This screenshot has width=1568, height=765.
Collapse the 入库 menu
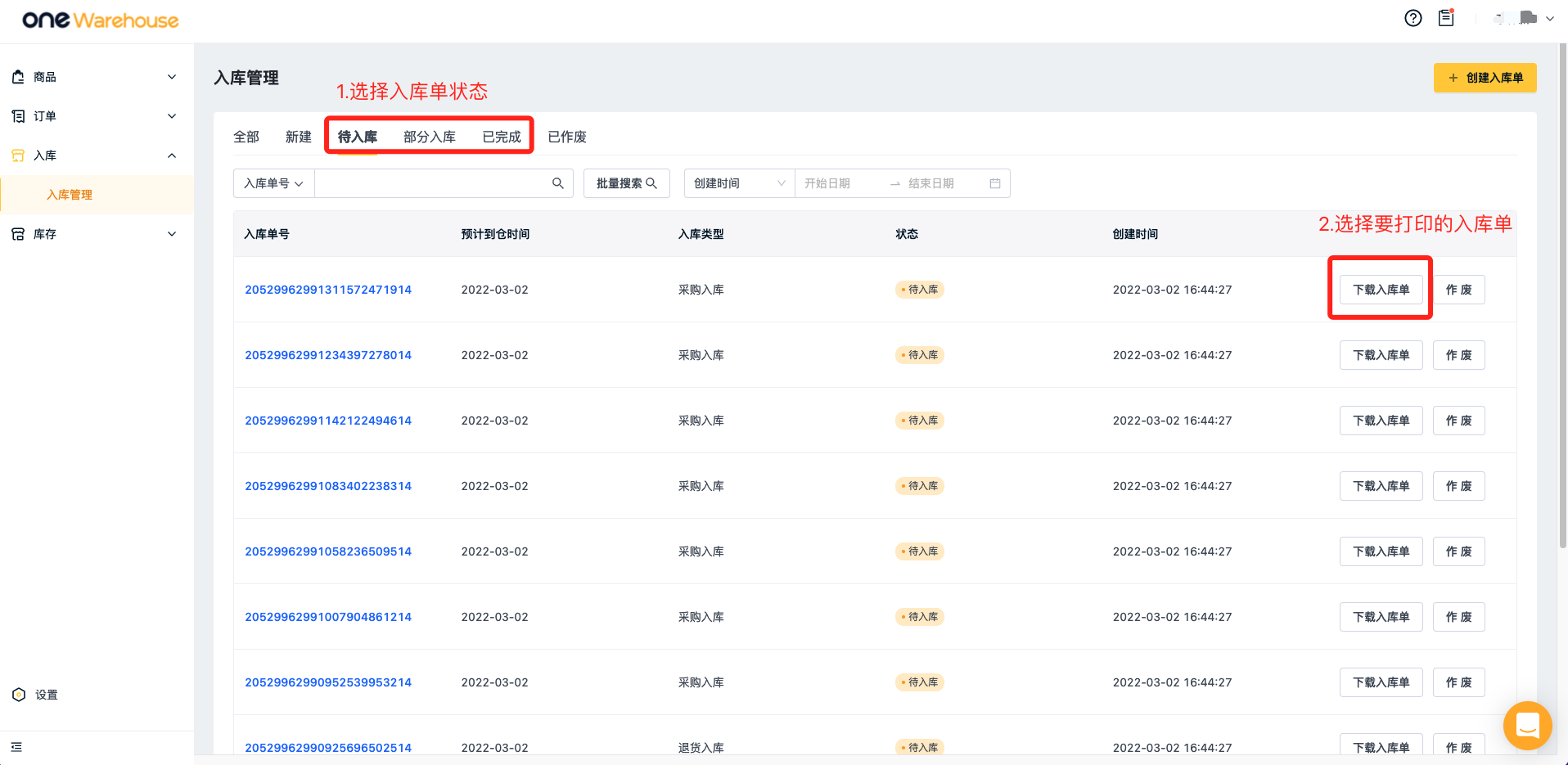(x=172, y=155)
